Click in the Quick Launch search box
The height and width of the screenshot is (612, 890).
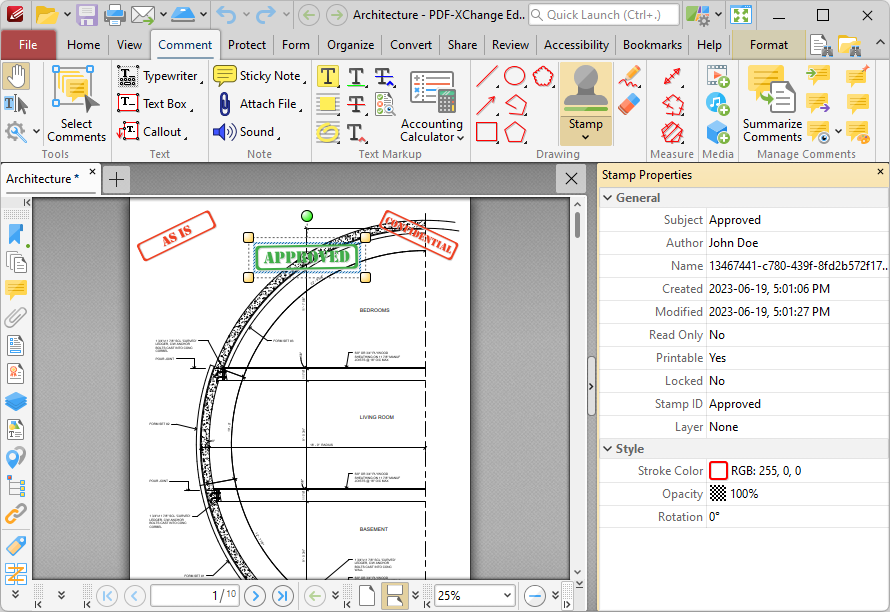pyautogui.click(x=604, y=15)
